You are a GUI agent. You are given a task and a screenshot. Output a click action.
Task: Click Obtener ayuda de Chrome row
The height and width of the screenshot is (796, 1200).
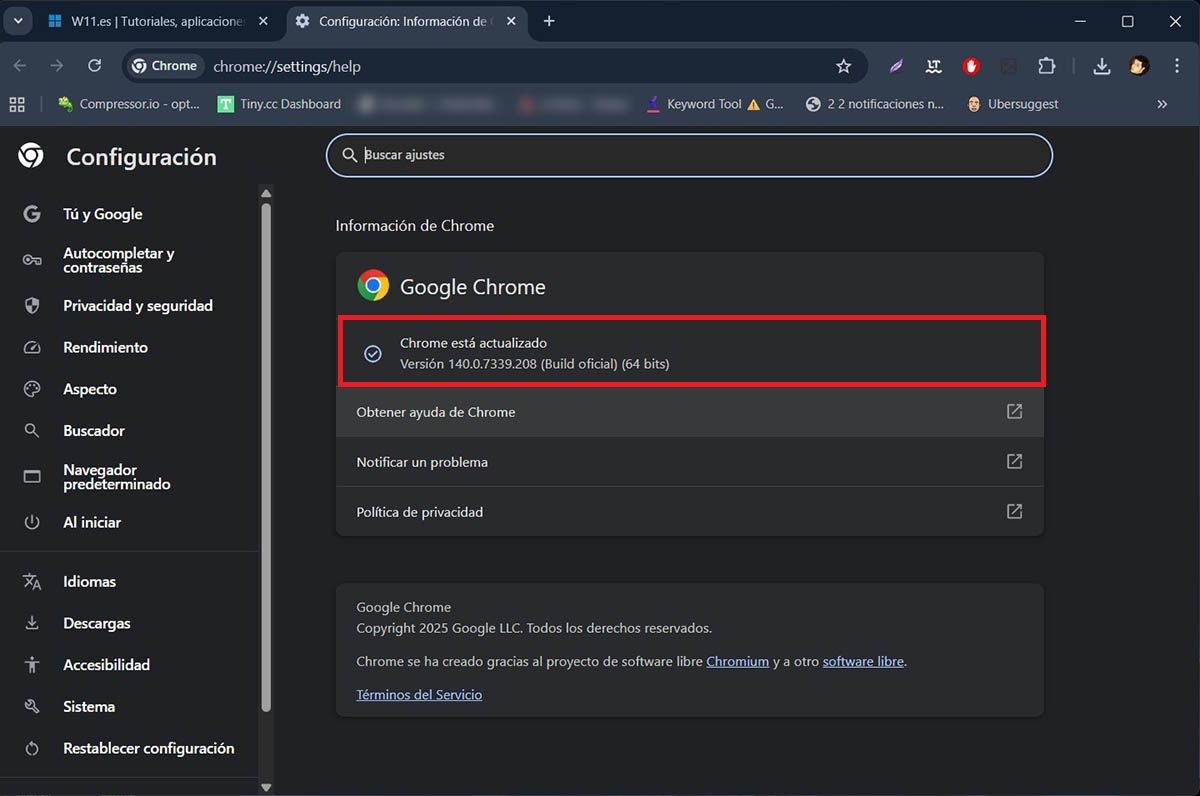[689, 412]
